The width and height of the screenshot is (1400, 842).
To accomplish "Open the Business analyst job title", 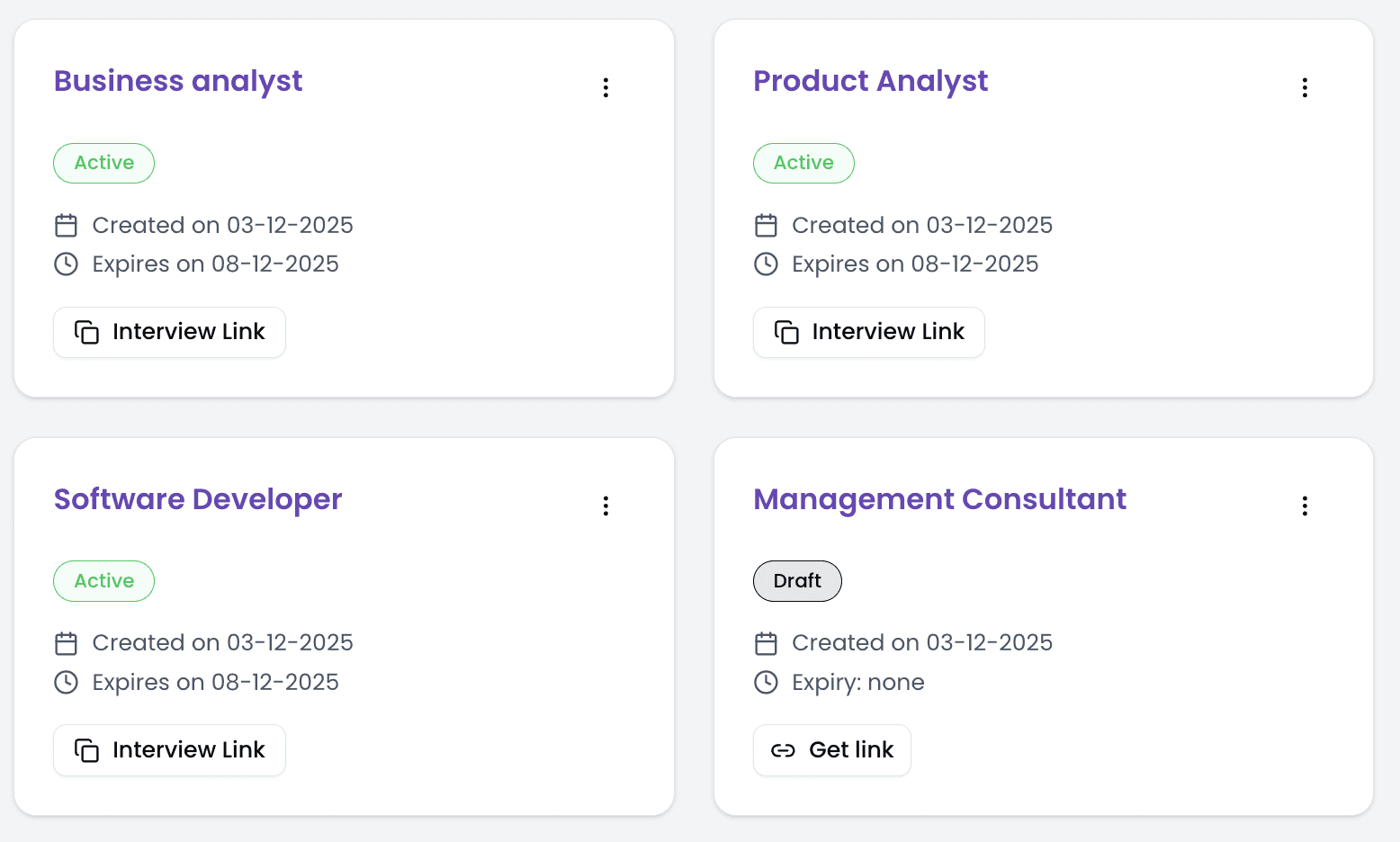I will [x=178, y=81].
